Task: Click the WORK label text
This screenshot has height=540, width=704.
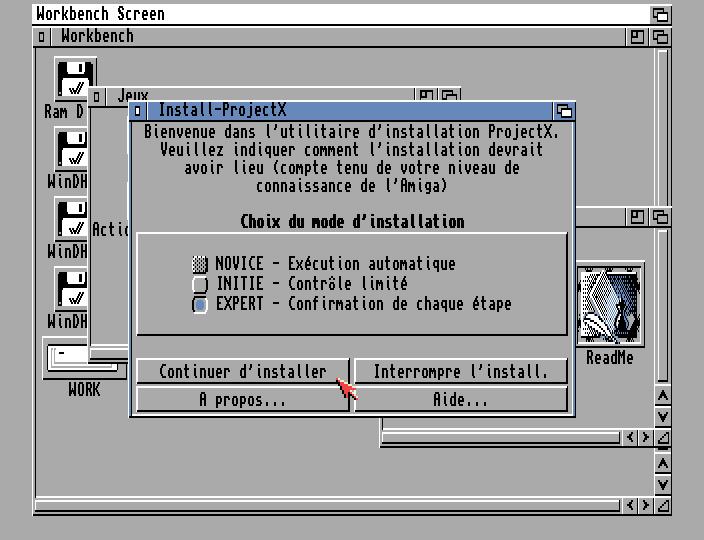Action: click(84, 390)
